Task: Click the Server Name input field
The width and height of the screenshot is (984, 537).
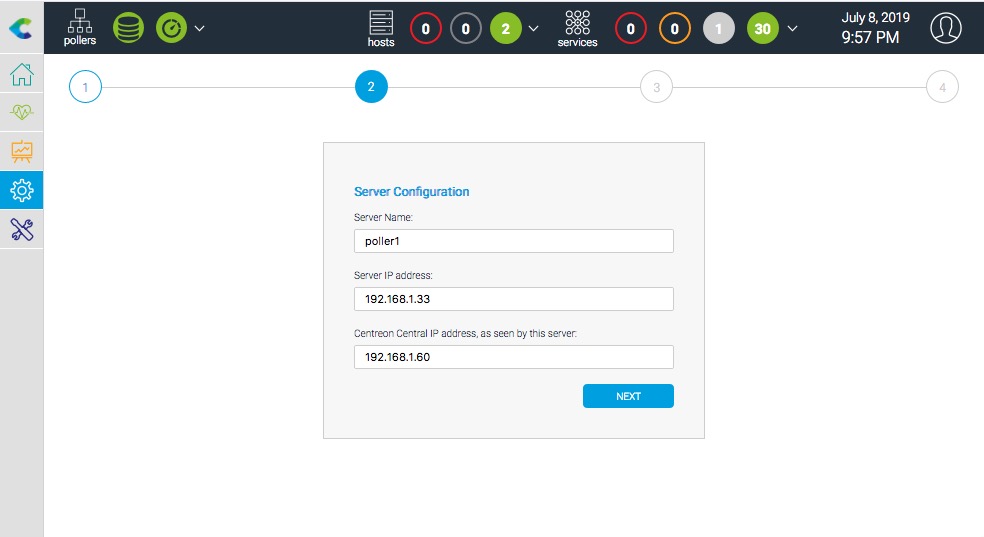Action: point(513,241)
